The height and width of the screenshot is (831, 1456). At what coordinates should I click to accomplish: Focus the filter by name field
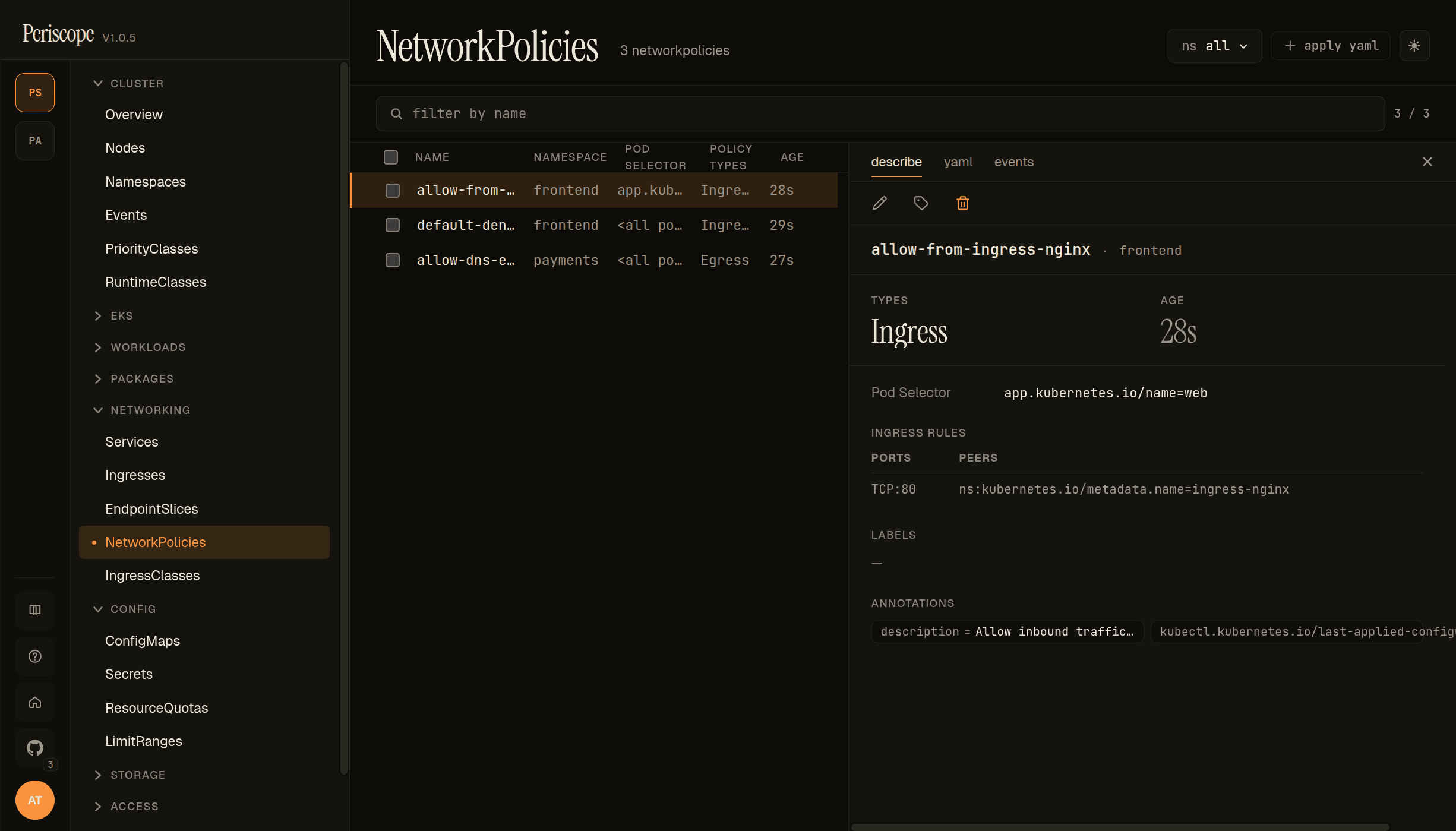pos(880,113)
